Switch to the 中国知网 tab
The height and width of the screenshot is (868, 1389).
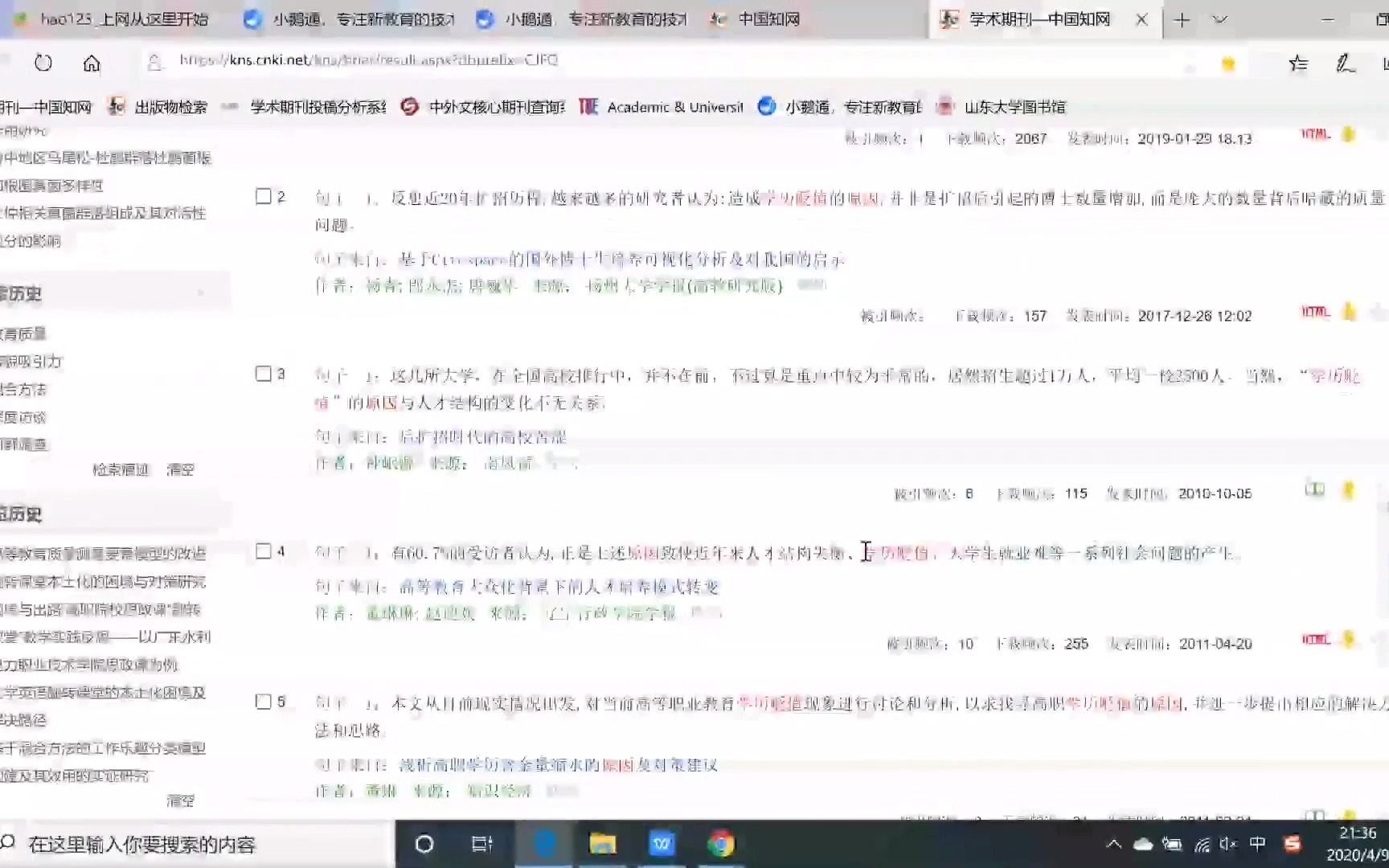pos(756,19)
